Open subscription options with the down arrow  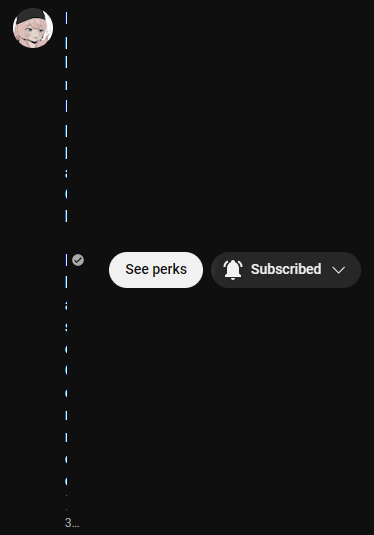pyautogui.click(x=339, y=270)
